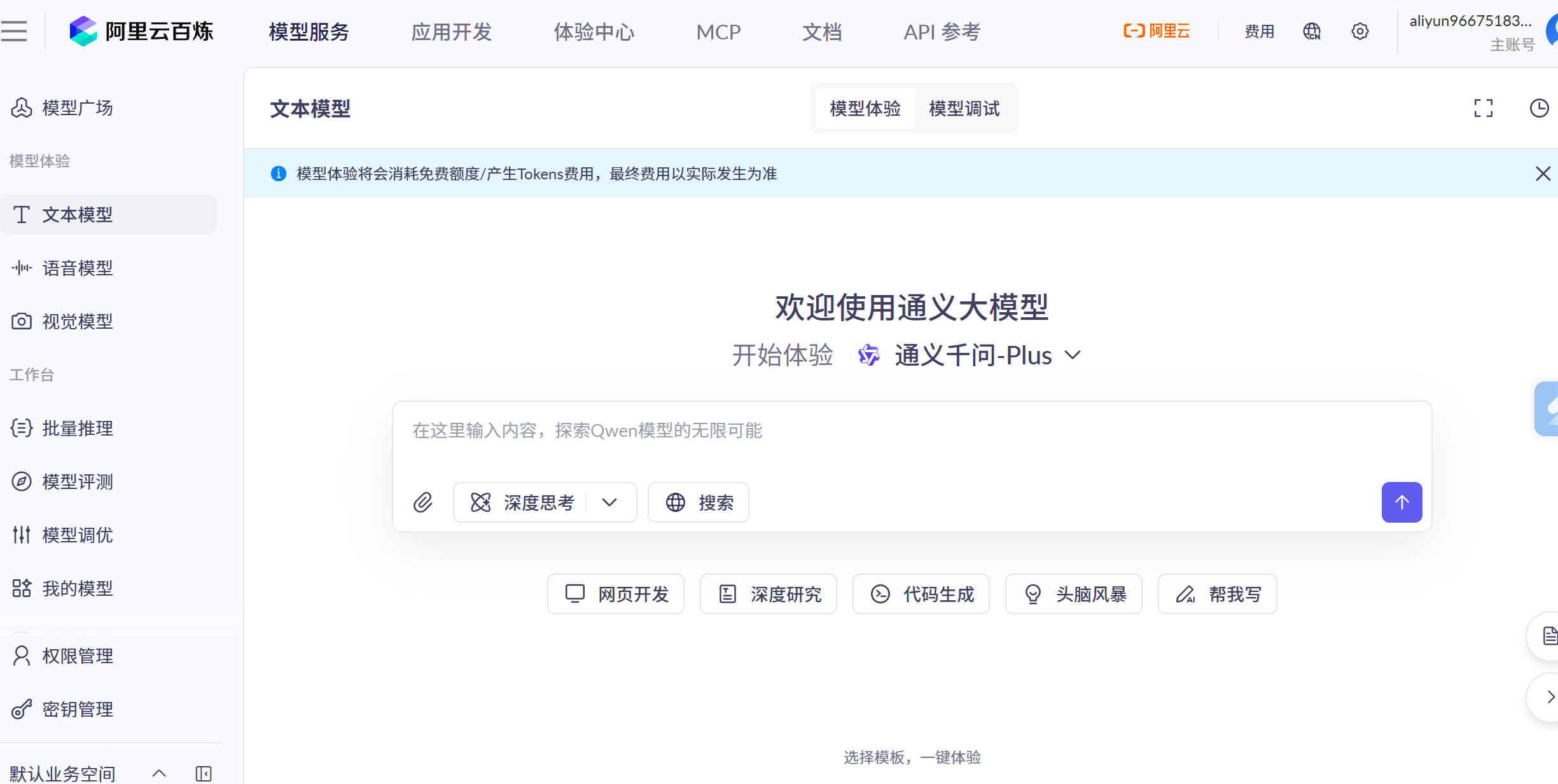The image size is (1558, 784).
Task: Expand the 深度思考 dropdown arrow
Action: pyautogui.click(x=609, y=502)
